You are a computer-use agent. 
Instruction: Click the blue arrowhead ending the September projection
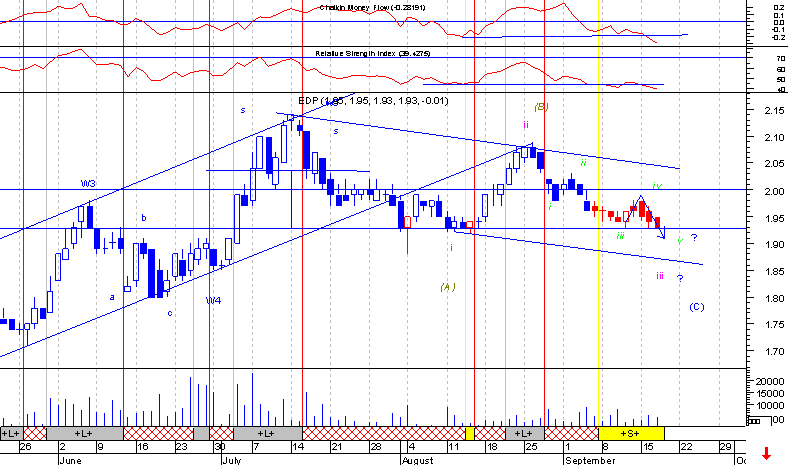[x=663, y=234]
